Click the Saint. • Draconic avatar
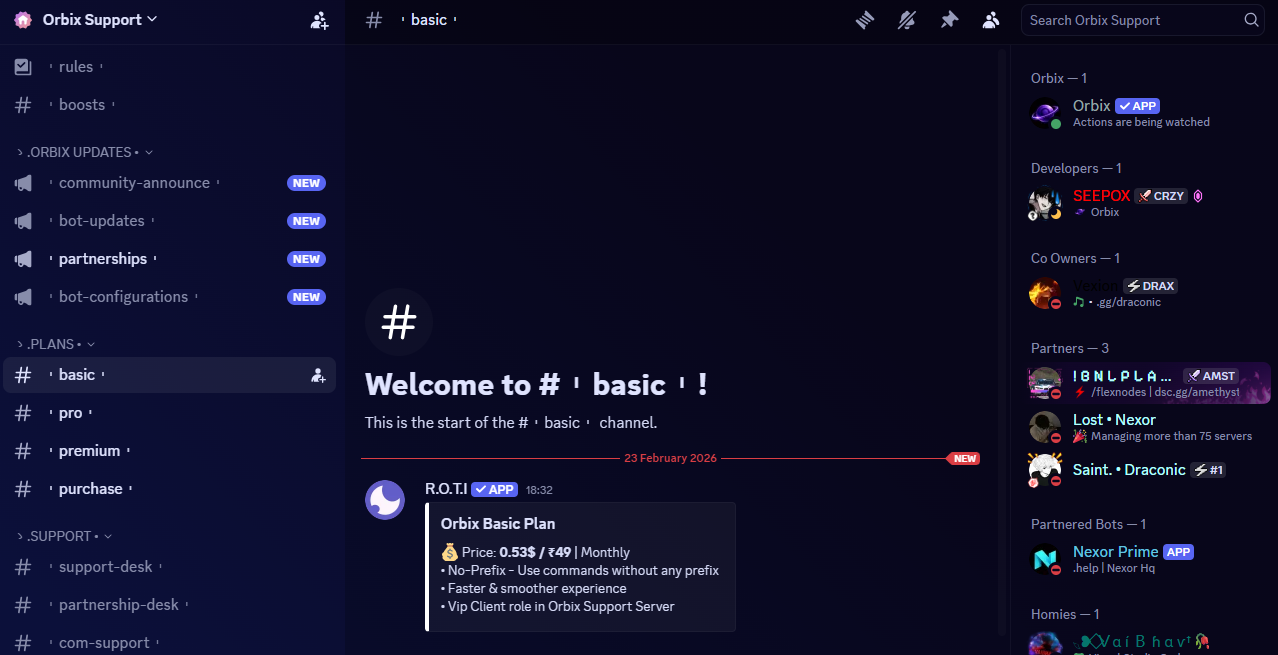 tap(1045, 469)
